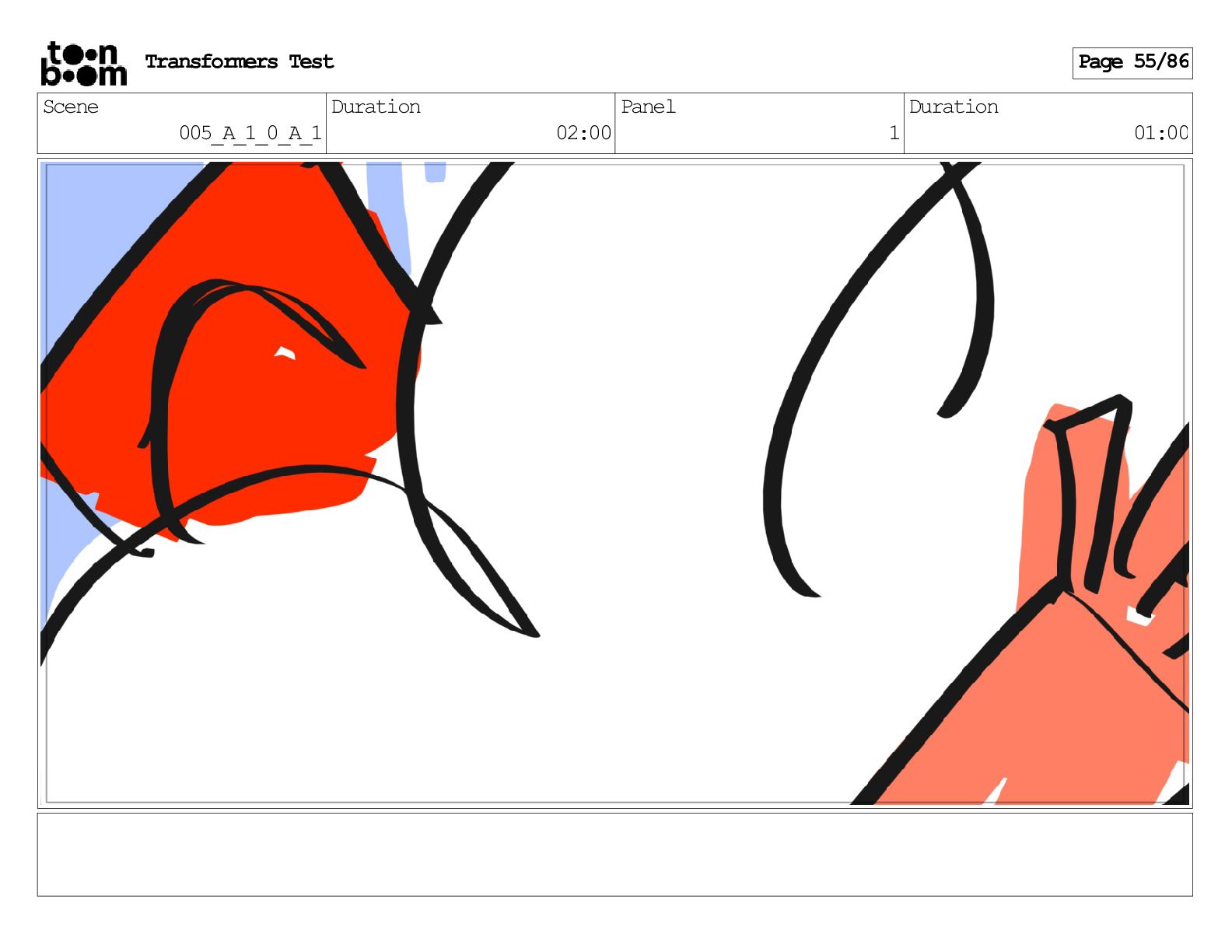Screen dimensions: 1232x952
Task: Click the scene duration value '02:00'
Action: (x=583, y=133)
